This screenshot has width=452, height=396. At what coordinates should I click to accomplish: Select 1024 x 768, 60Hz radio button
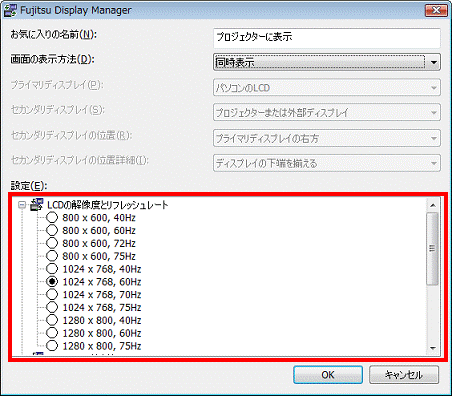(52, 282)
